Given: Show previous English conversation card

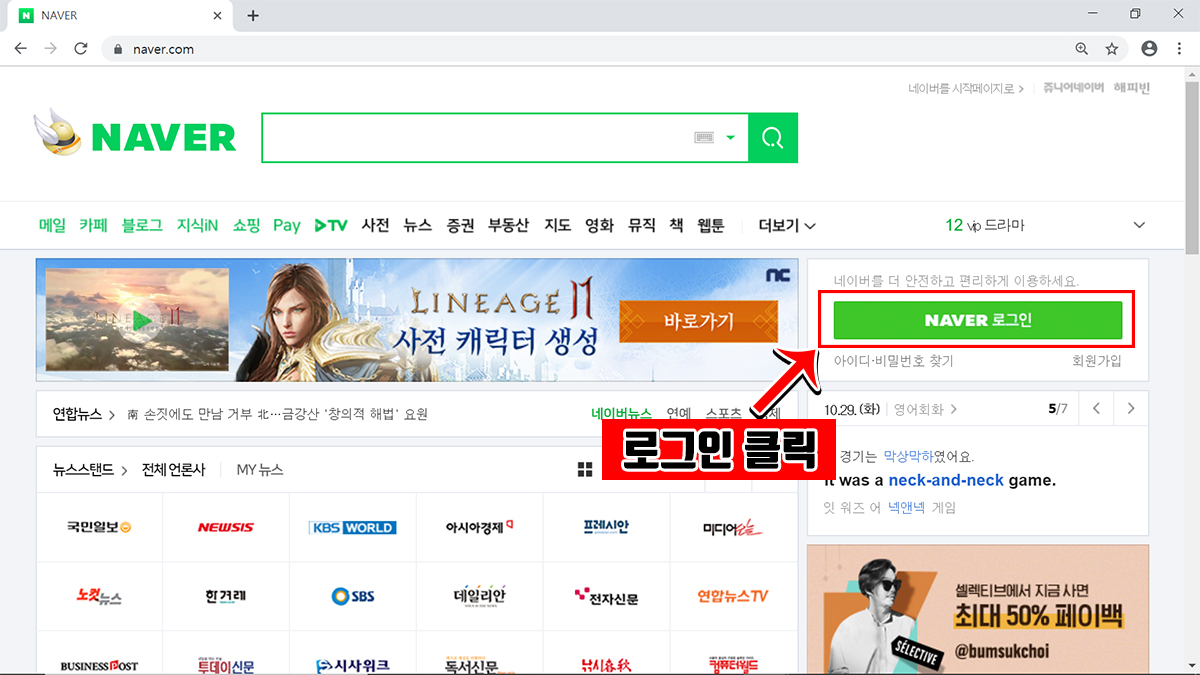Looking at the screenshot, I should (1097, 408).
